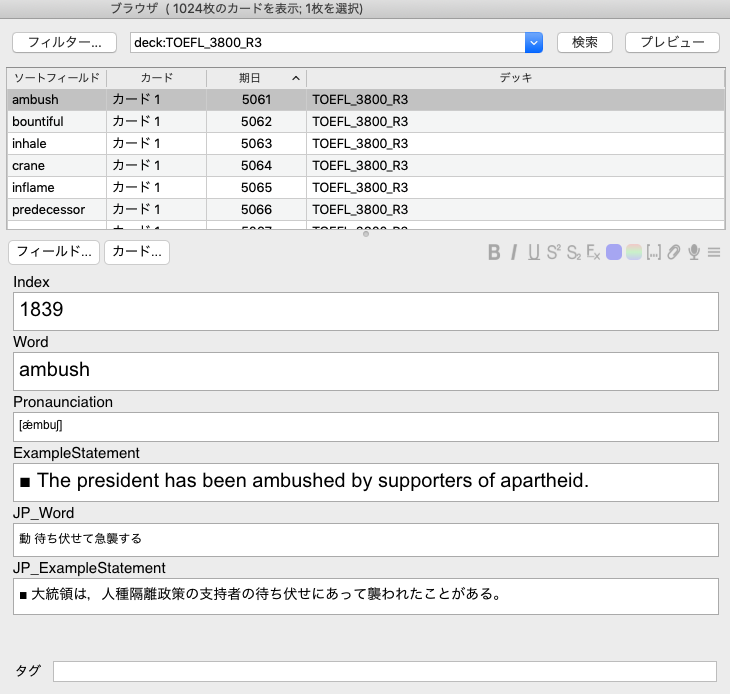Open the rainbow color picker swatch
Screen dimensions: 730x694
[x=634, y=252]
